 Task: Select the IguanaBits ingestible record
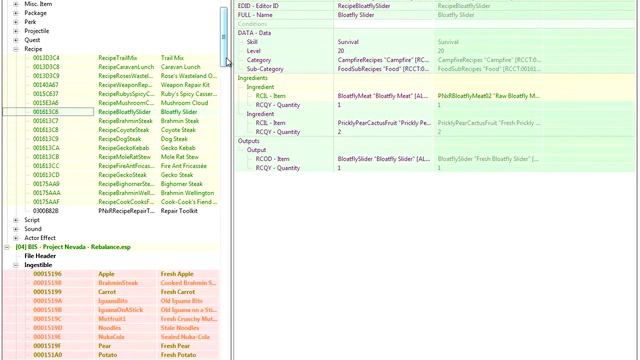pyautogui.click(x=111, y=301)
